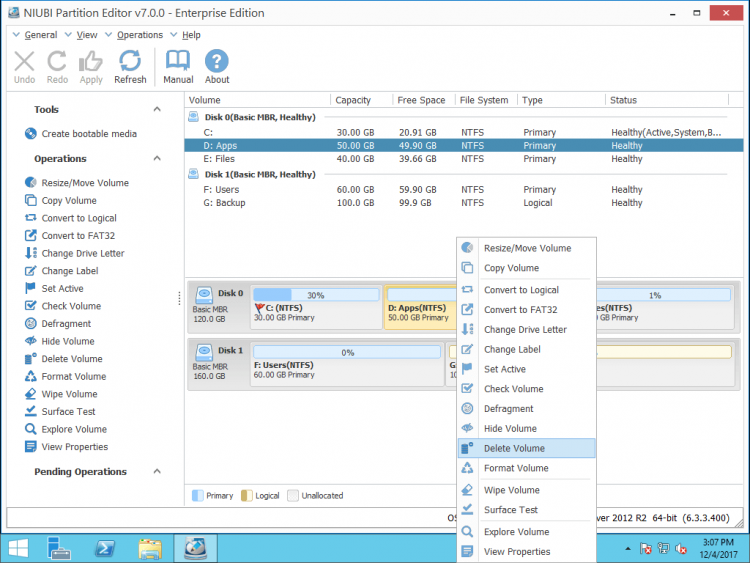Click sidebar View Properties icon
The image size is (750, 563).
pyautogui.click(x=31, y=447)
